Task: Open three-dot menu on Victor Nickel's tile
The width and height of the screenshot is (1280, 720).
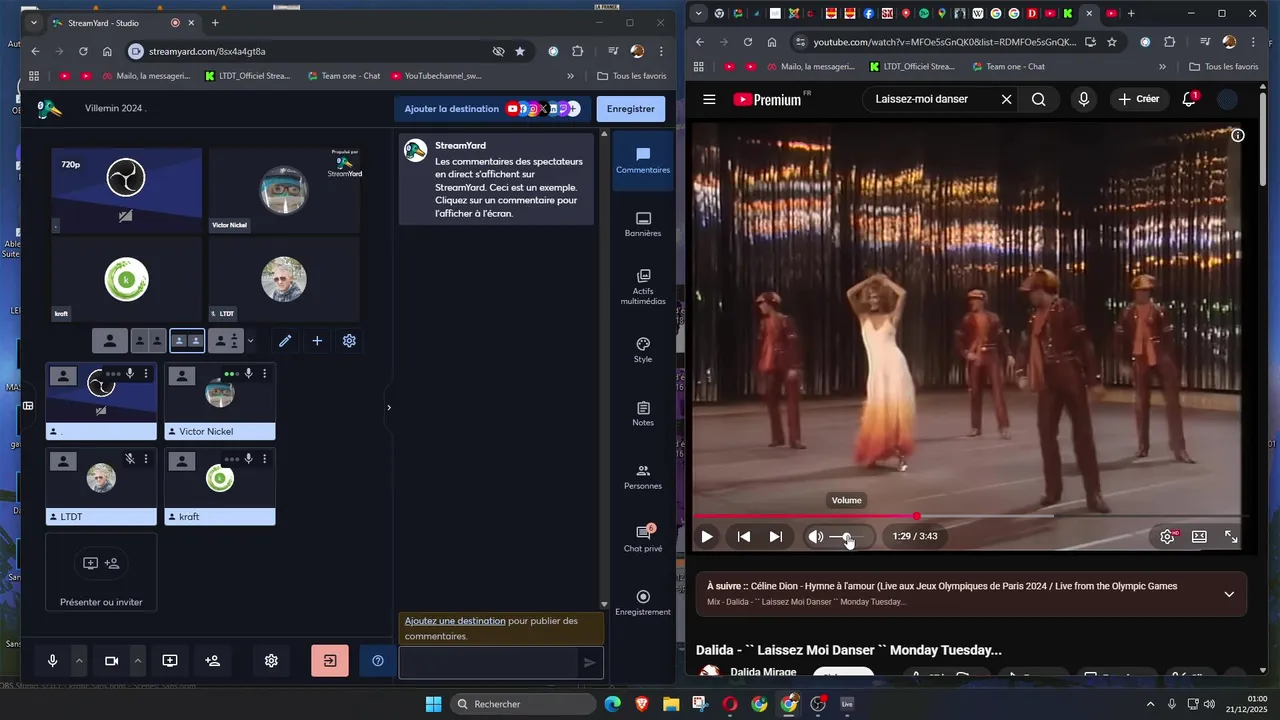Action: click(x=264, y=374)
